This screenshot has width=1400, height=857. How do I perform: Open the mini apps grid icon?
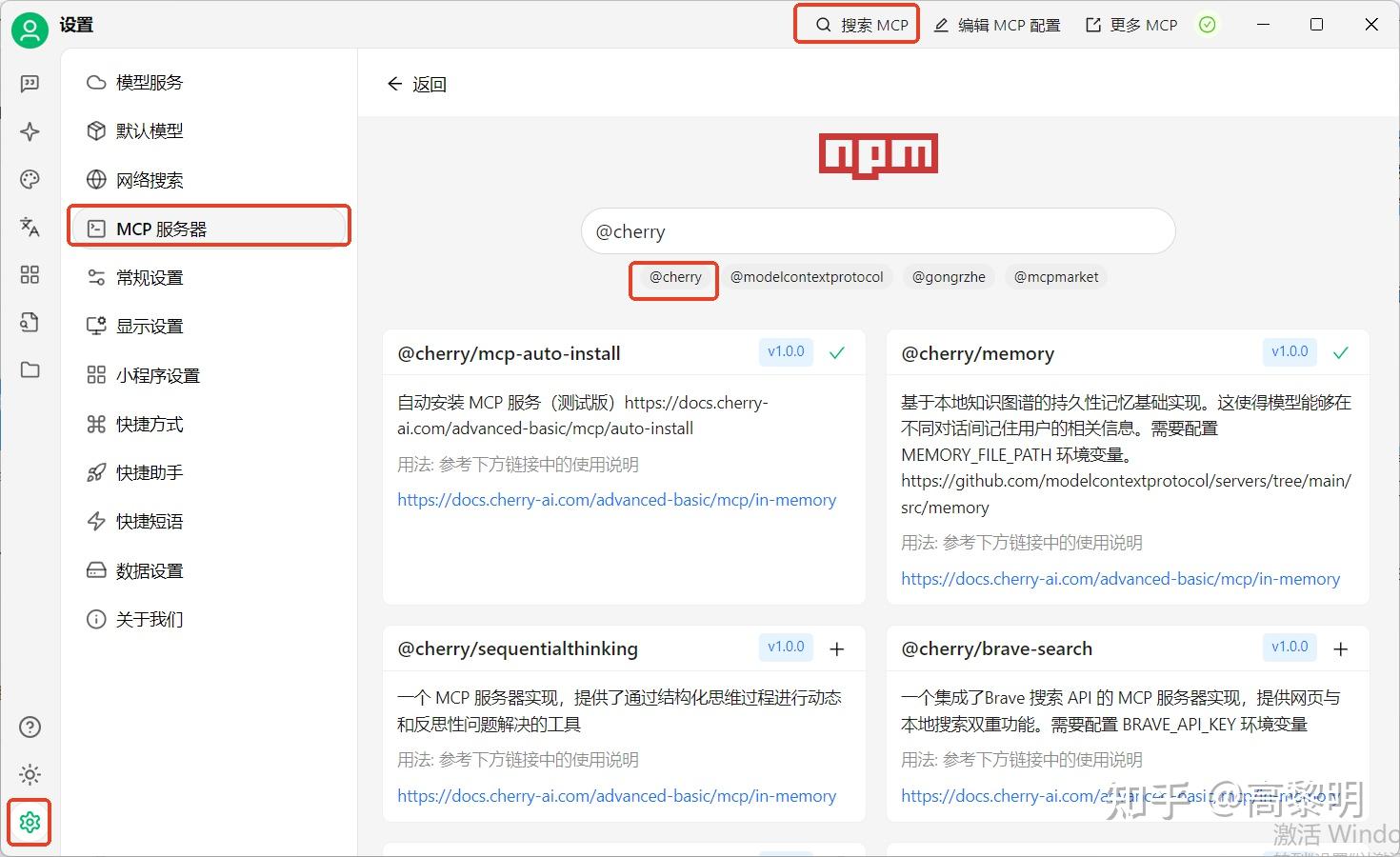point(30,274)
